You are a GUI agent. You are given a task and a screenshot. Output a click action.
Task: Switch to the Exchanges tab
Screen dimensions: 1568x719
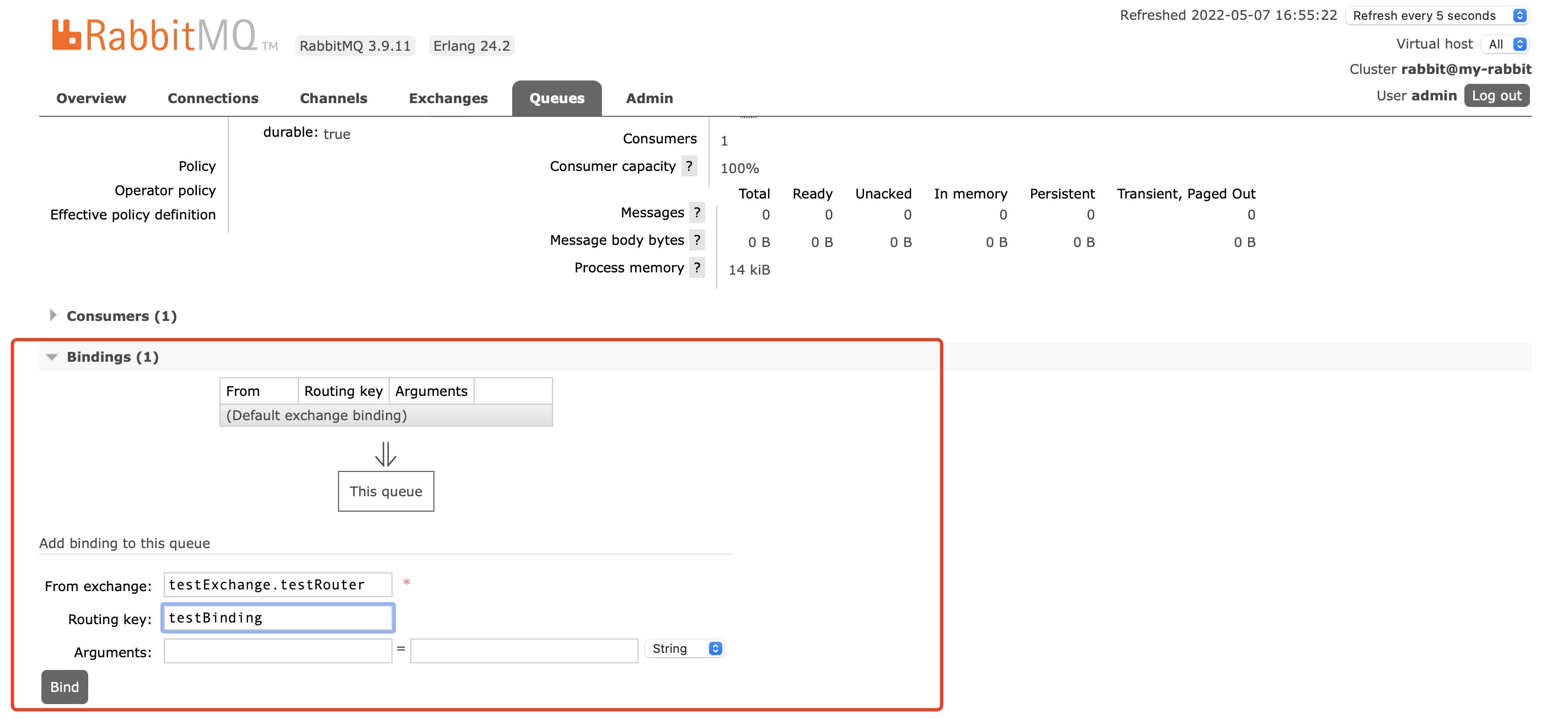(448, 98)
